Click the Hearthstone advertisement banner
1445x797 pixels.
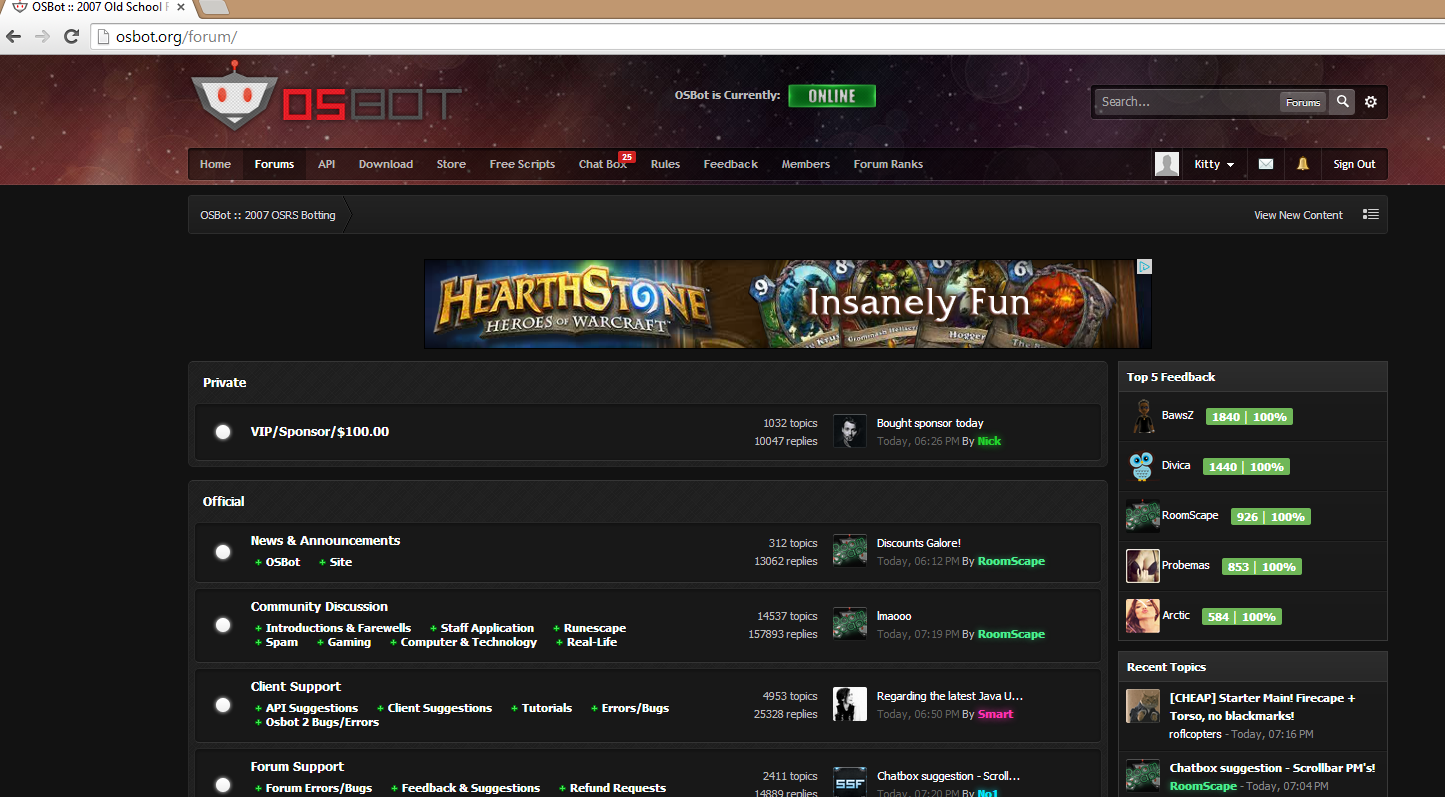[x=788, y=304]
